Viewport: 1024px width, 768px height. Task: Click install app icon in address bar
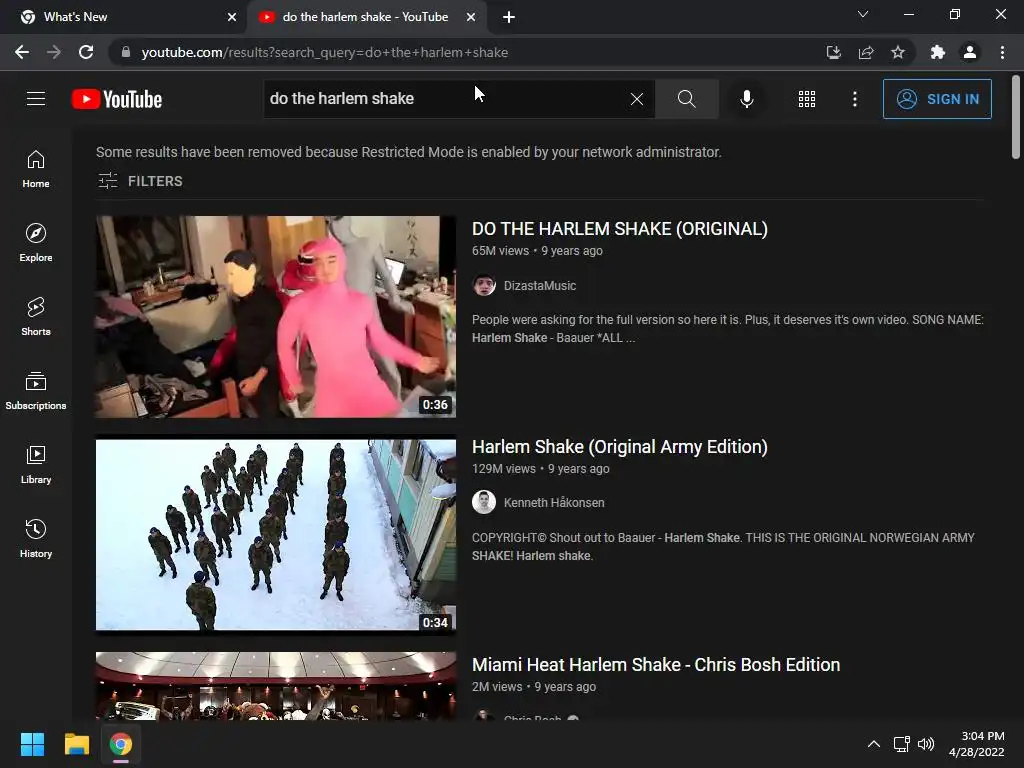tap(833, 52)
